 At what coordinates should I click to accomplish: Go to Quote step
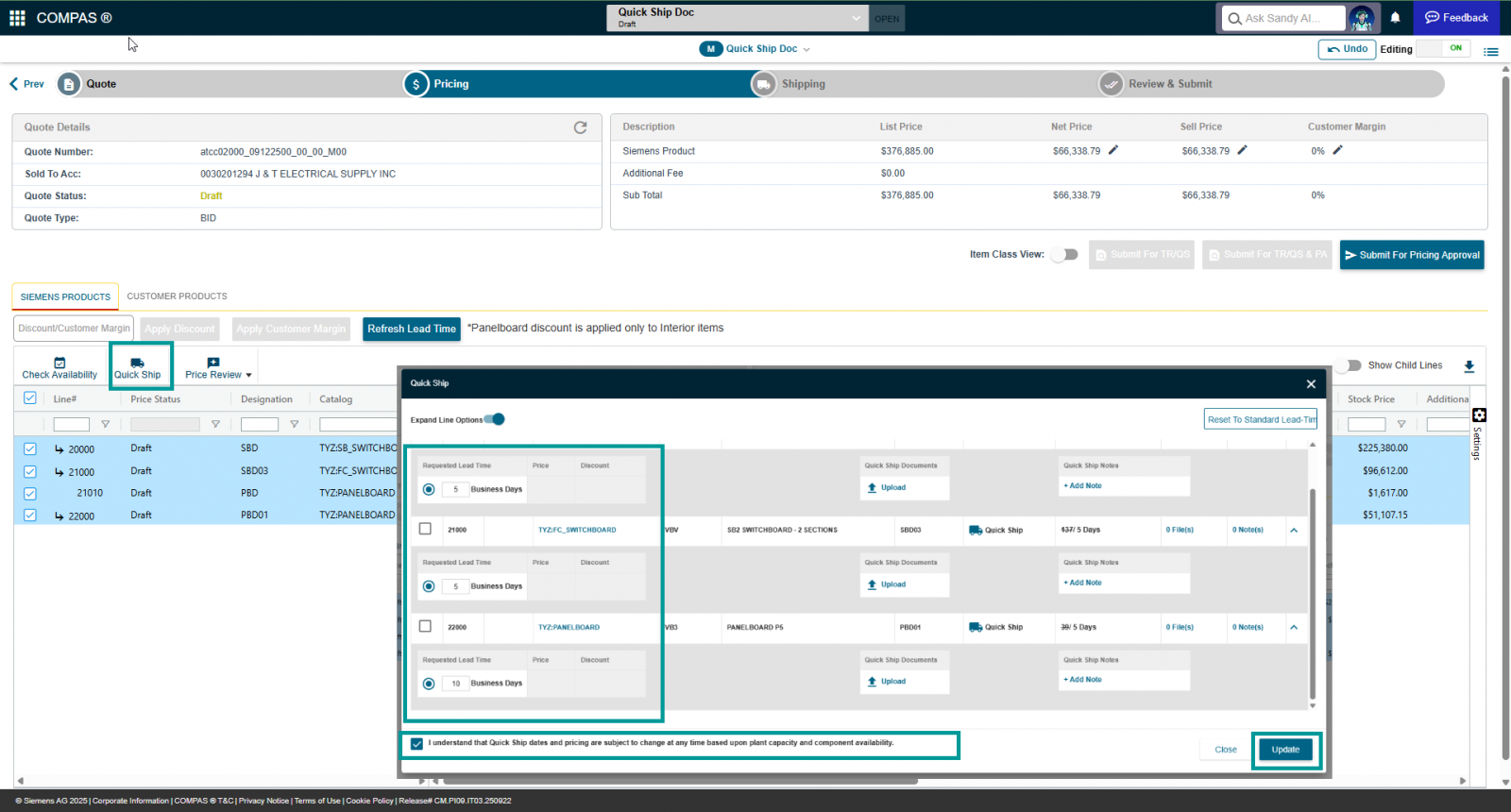[x=101, y=84]
